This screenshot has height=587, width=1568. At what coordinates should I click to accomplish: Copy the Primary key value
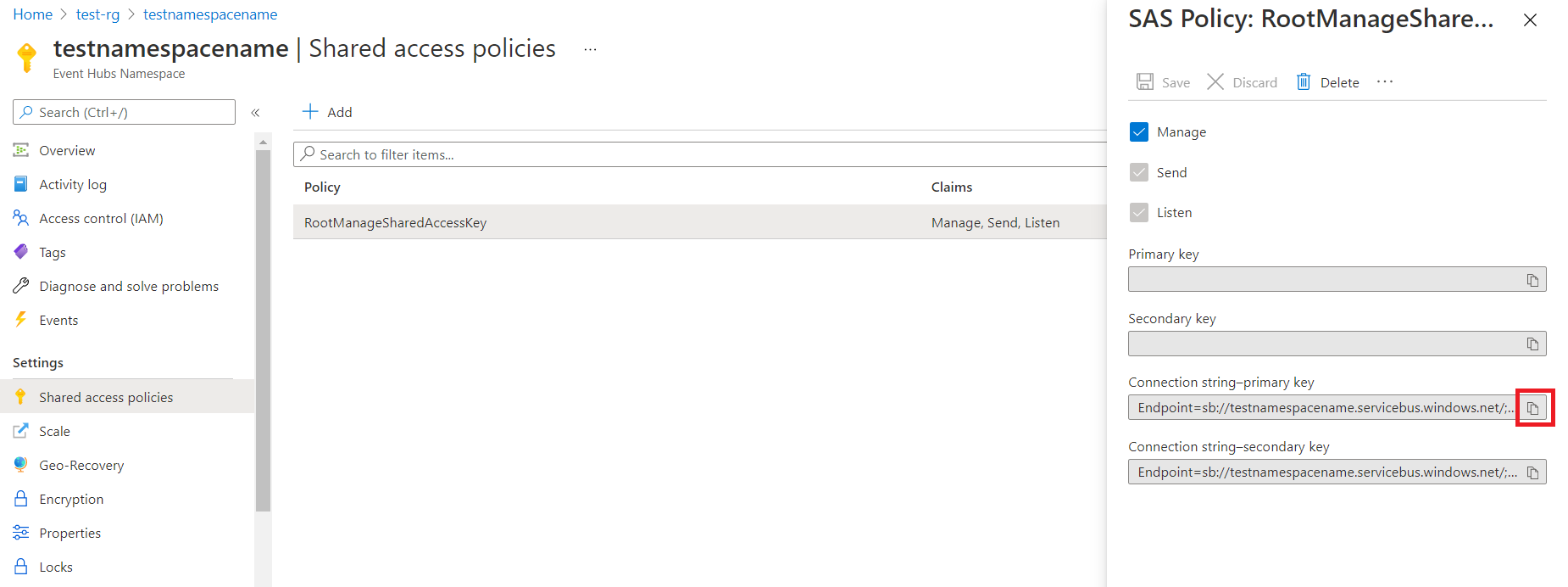pyautogui.click(x=1532, y=280)
